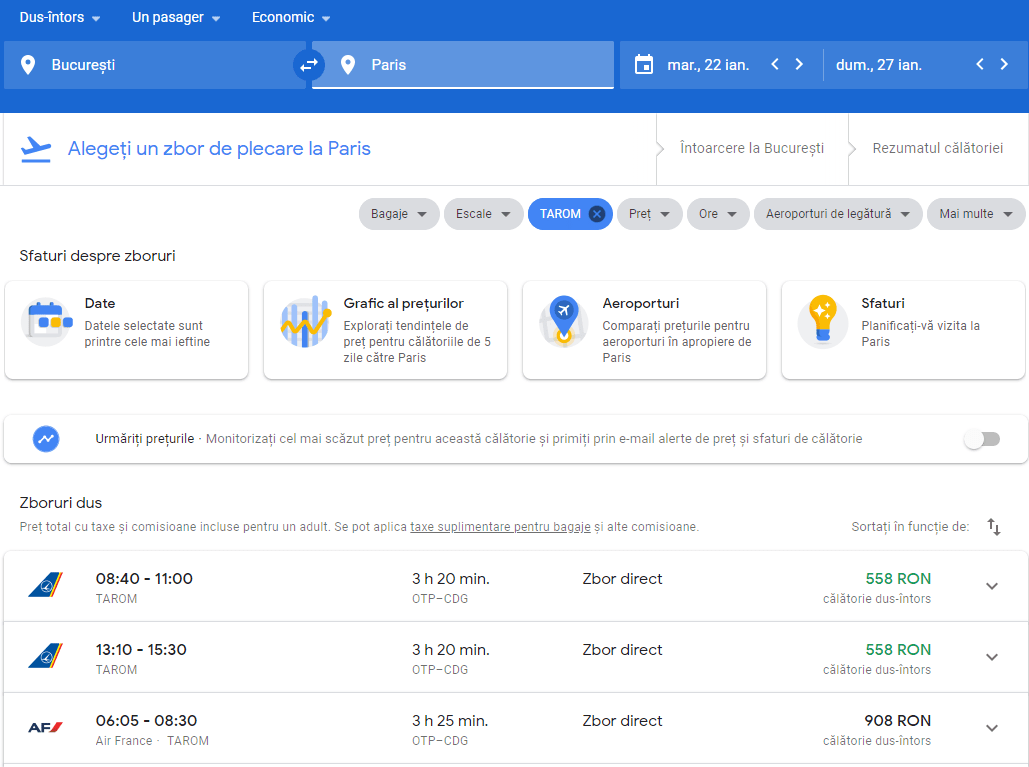Select the 13:10 - 15:30 flight time
This screenshot has width=1029, height=767.
pos(141,650)
